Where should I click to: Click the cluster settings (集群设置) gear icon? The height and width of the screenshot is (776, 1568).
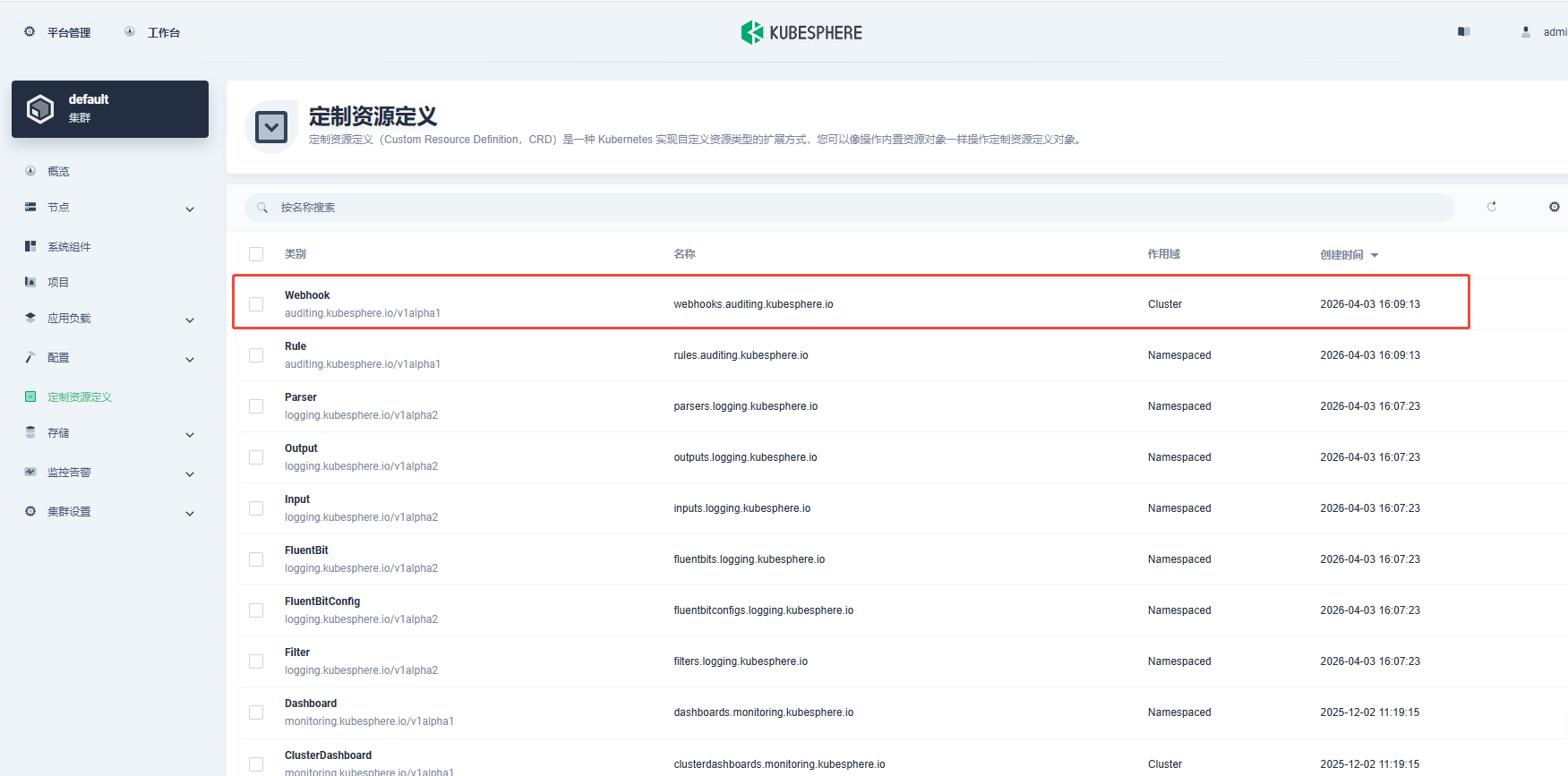pyautogui.click(x=30, y=511)
